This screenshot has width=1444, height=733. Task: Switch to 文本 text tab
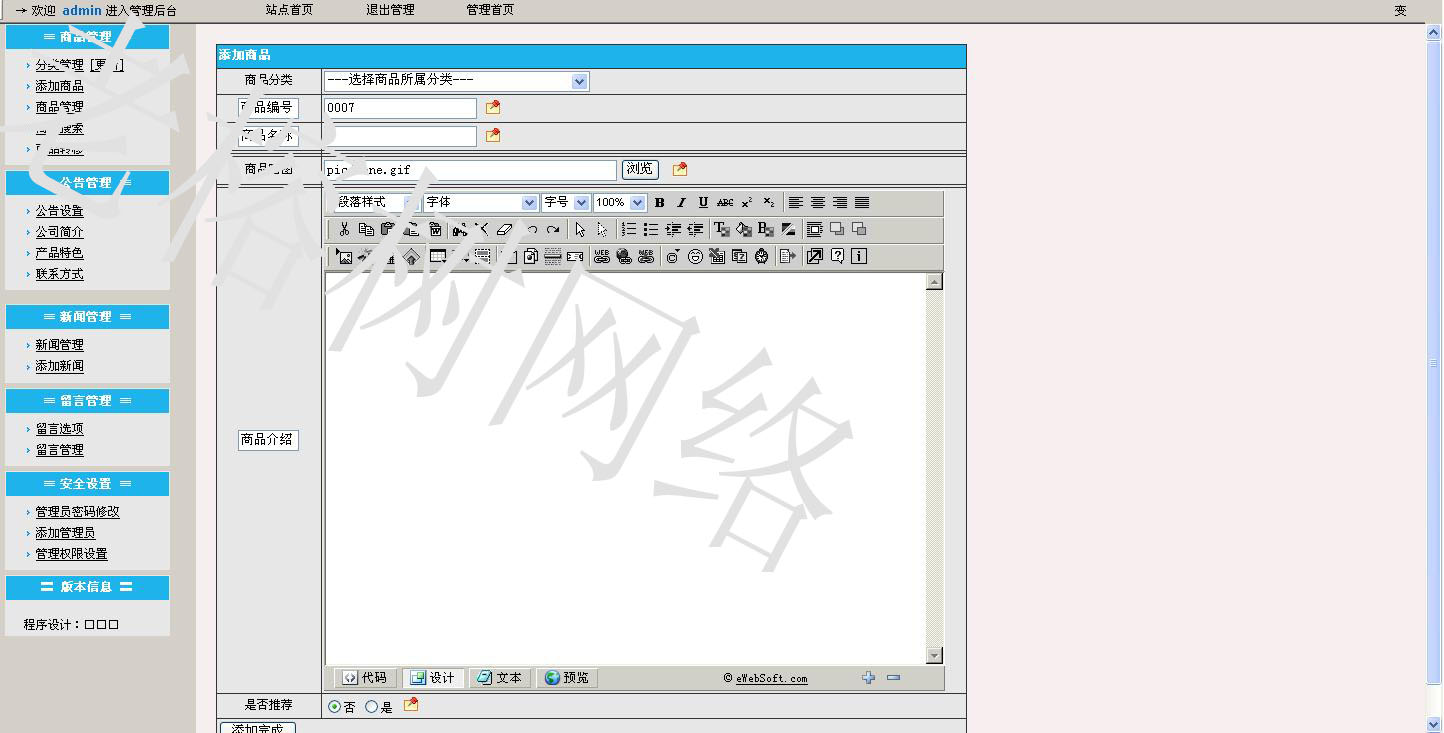pyautogui.click(x=500, y=678)
